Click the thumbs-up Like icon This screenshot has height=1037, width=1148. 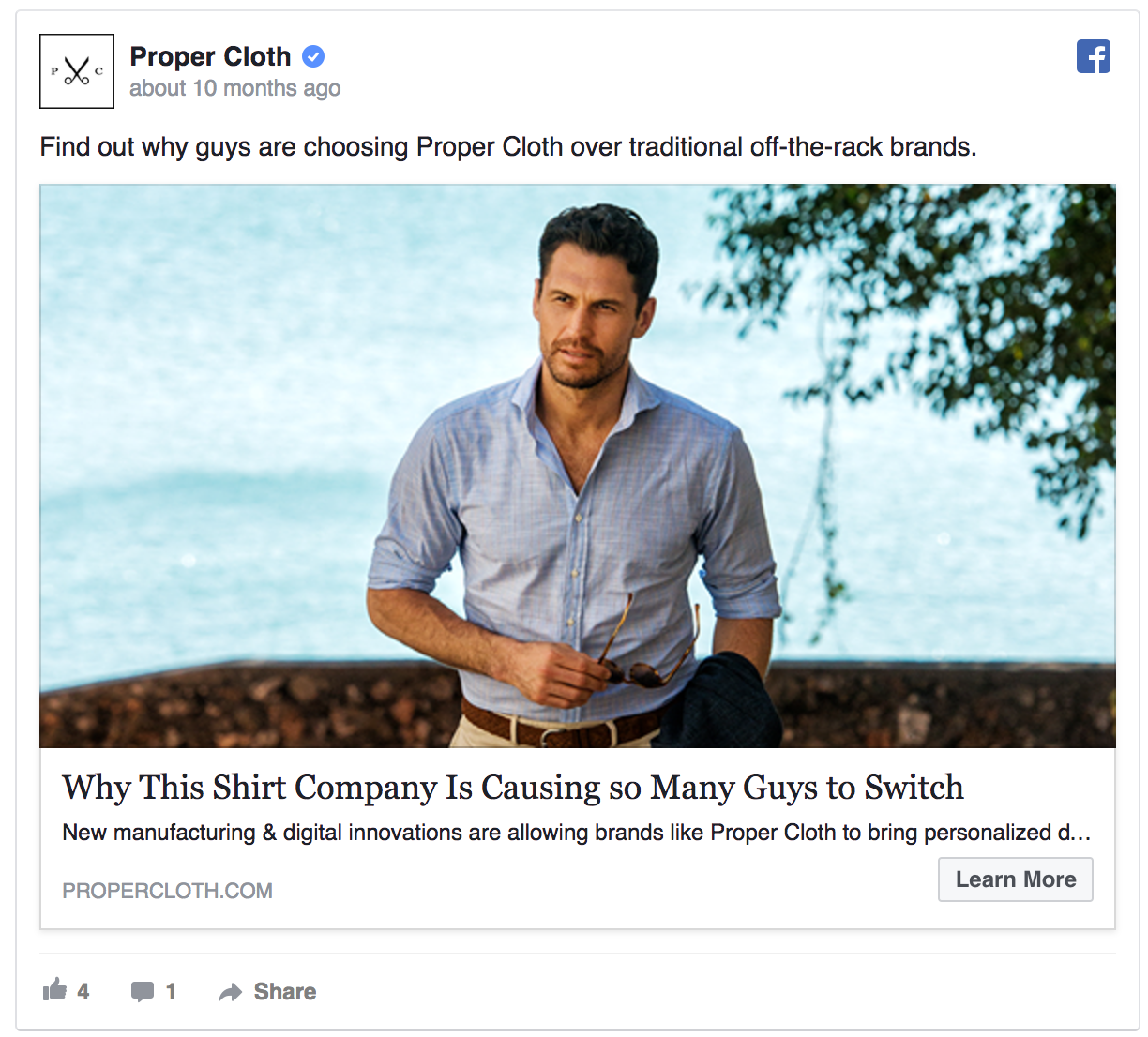[x=55, y=990]
